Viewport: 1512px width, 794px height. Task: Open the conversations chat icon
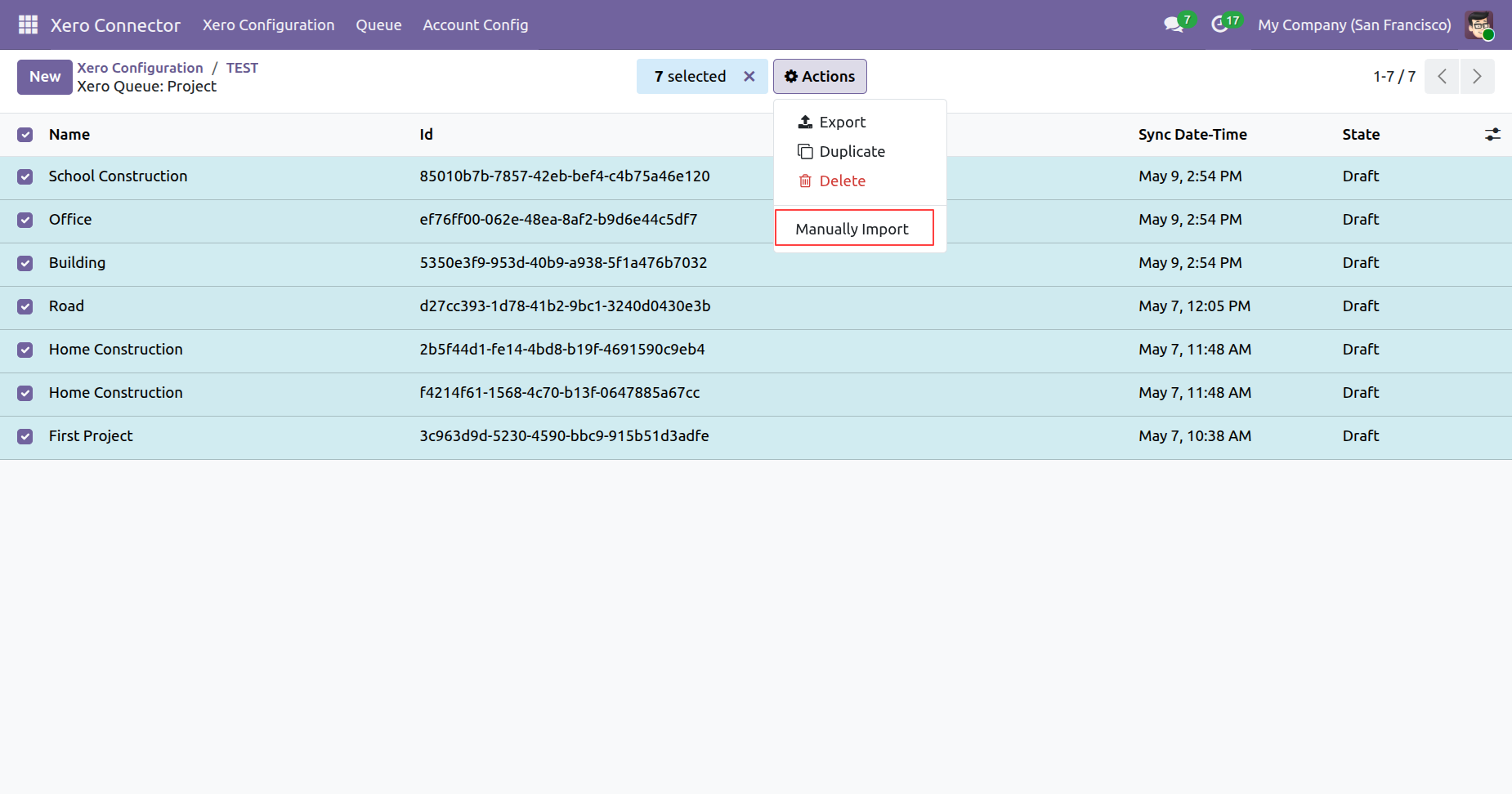click(1174, 25)
